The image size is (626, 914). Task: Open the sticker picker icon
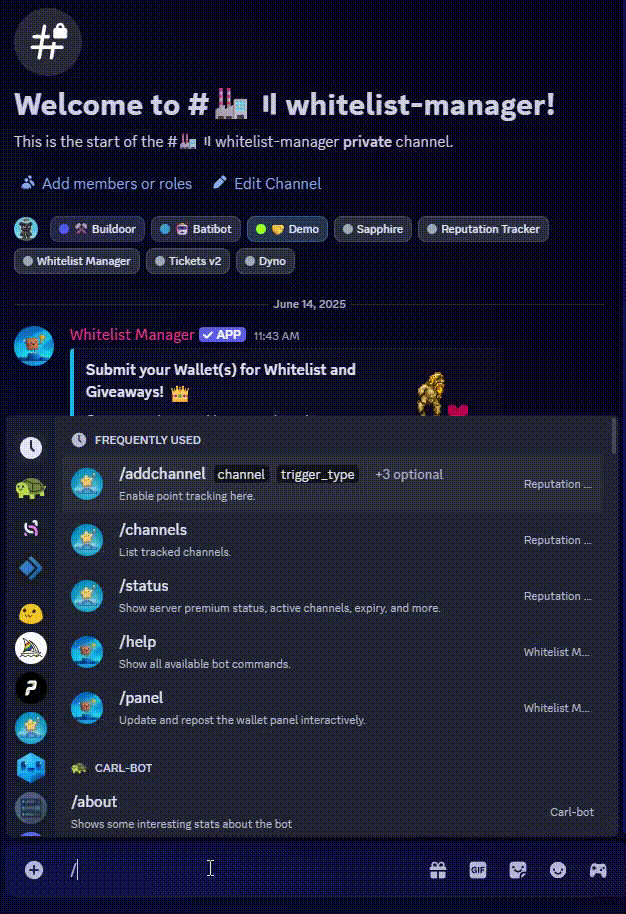(518, 870)
